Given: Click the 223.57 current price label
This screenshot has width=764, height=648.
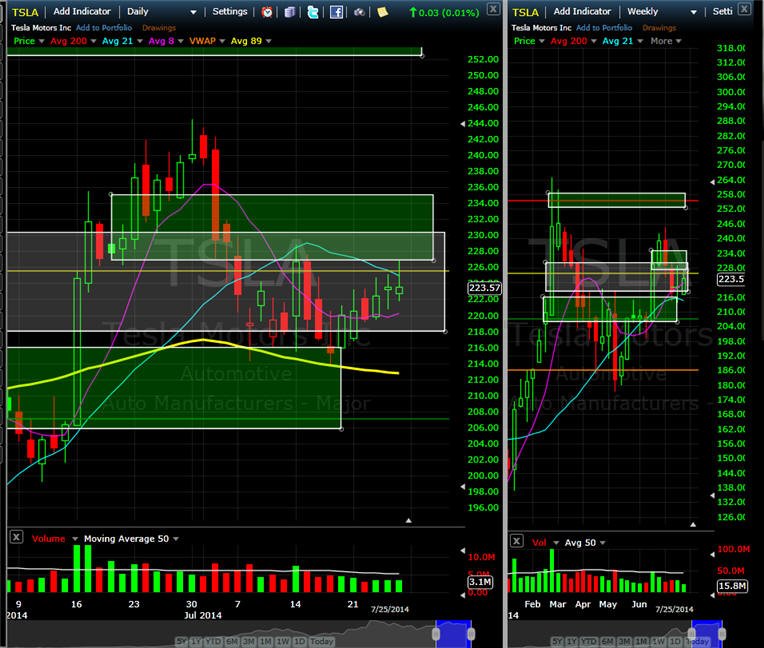Looking at the screenshot, I should [x=484, y=288].
